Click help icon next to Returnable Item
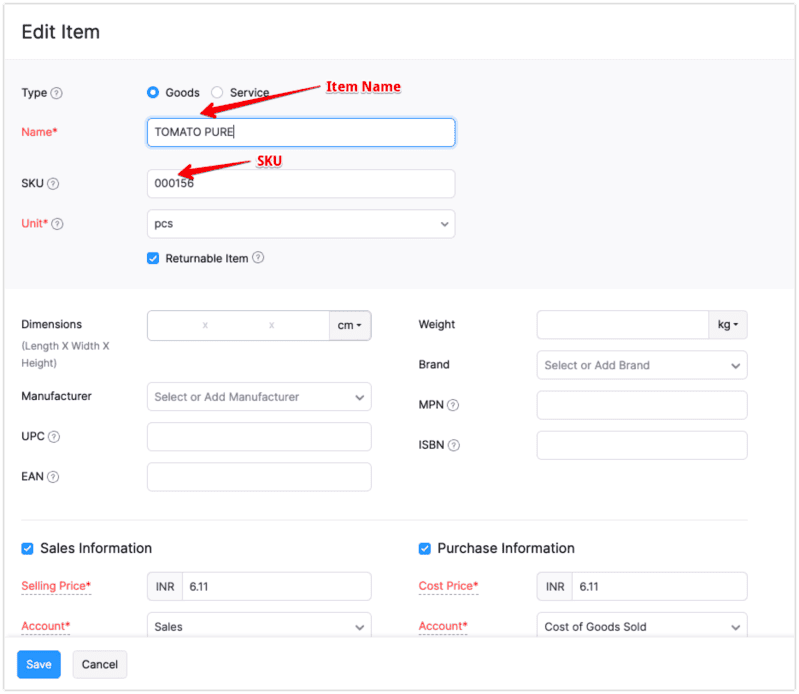 (x=258, y=258)
